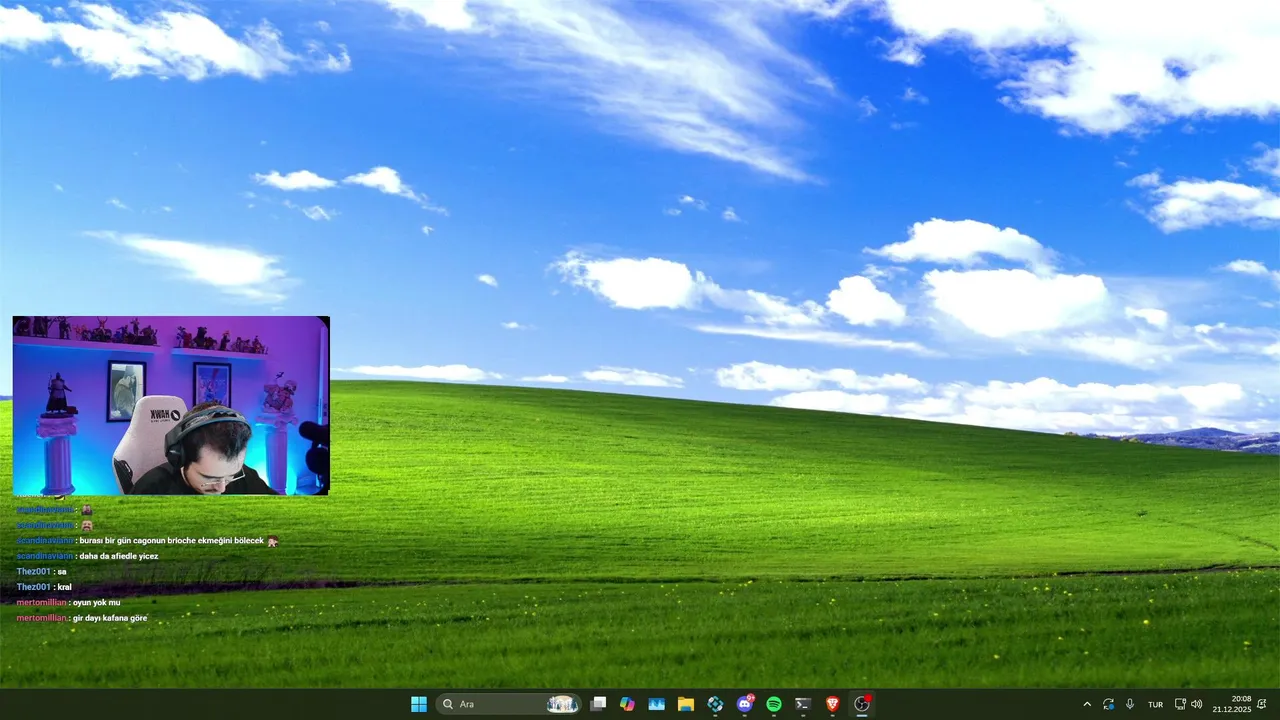Open the Terminal app icon
The height and width of the screenshot is (720, 1280).
pyautogui.click(x=803, y=704)
